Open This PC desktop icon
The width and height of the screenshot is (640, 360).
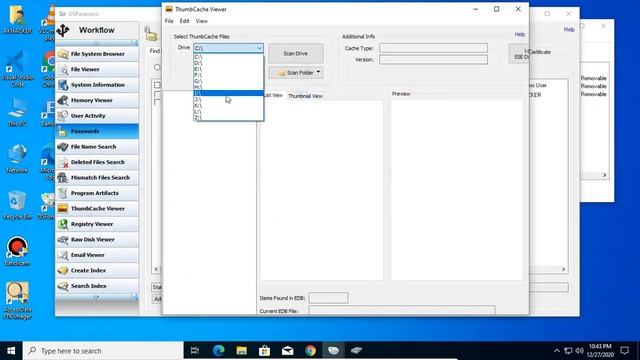17,112
